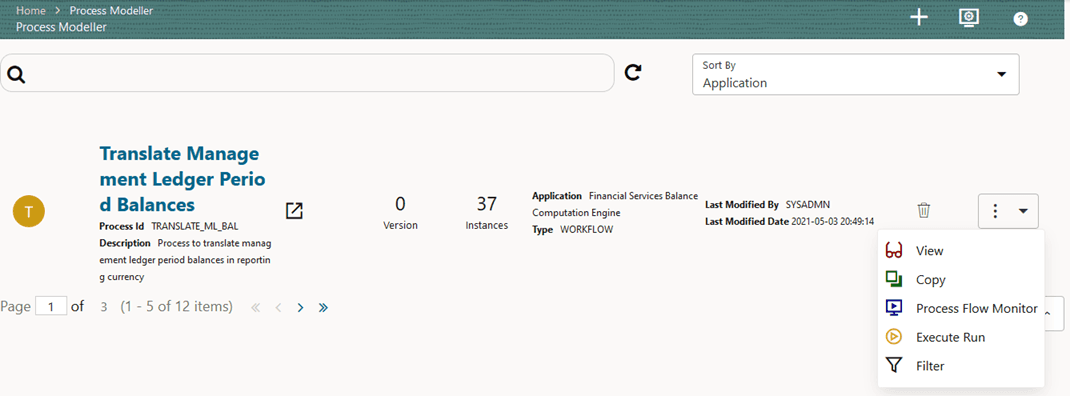
Task: Click the funnel Filter icon
Action: (x=893, y=366)
